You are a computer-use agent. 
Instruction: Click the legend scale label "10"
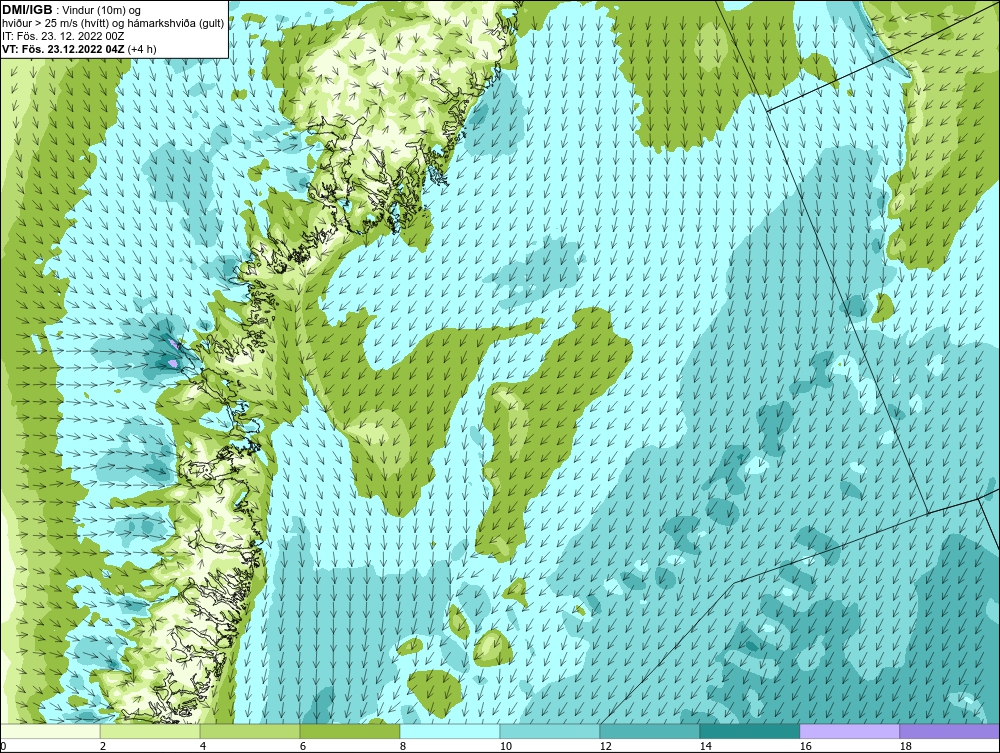pyautogui.click(x=505, y=746)
